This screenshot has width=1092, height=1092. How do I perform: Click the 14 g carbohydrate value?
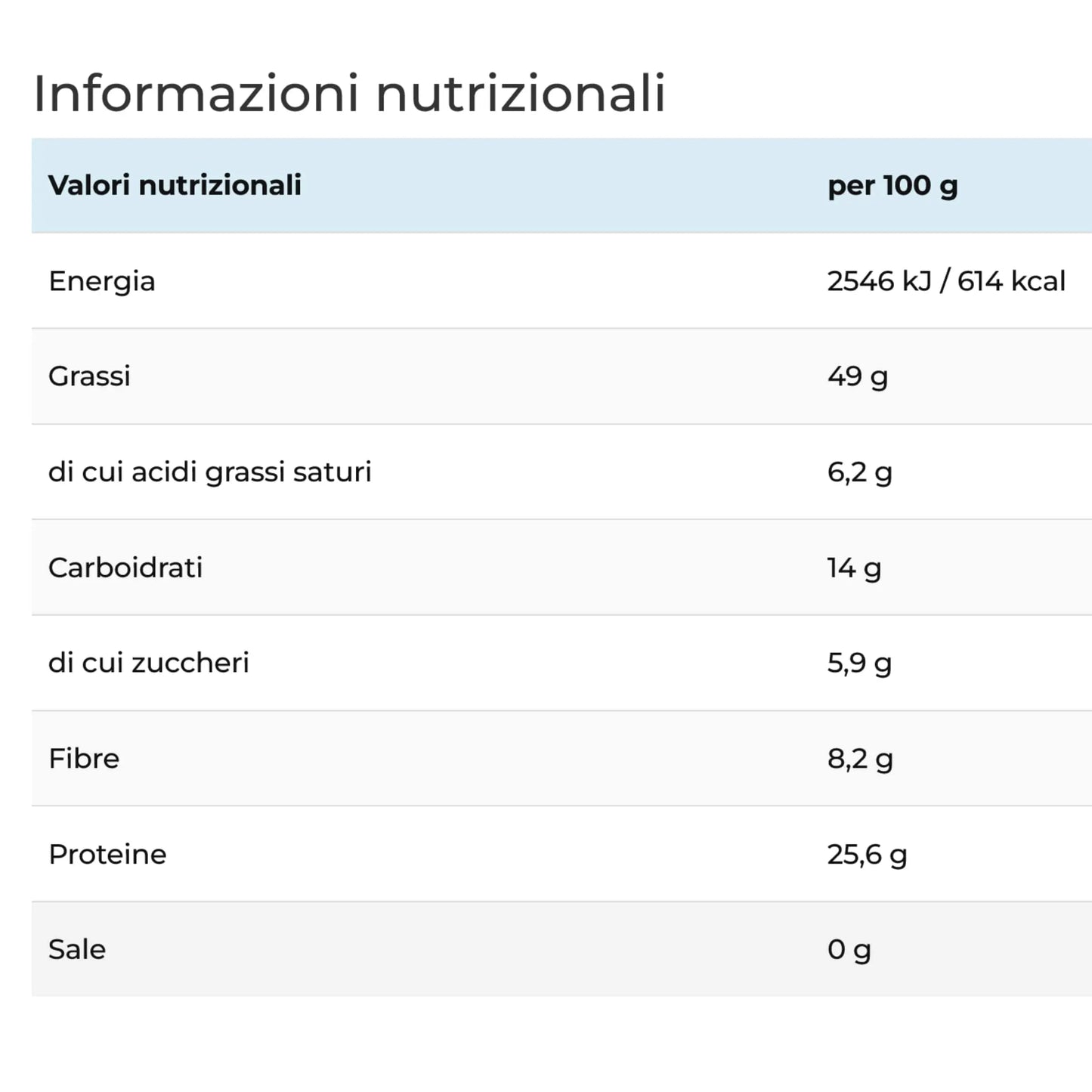pyautogui.click(x=854, y=568)
